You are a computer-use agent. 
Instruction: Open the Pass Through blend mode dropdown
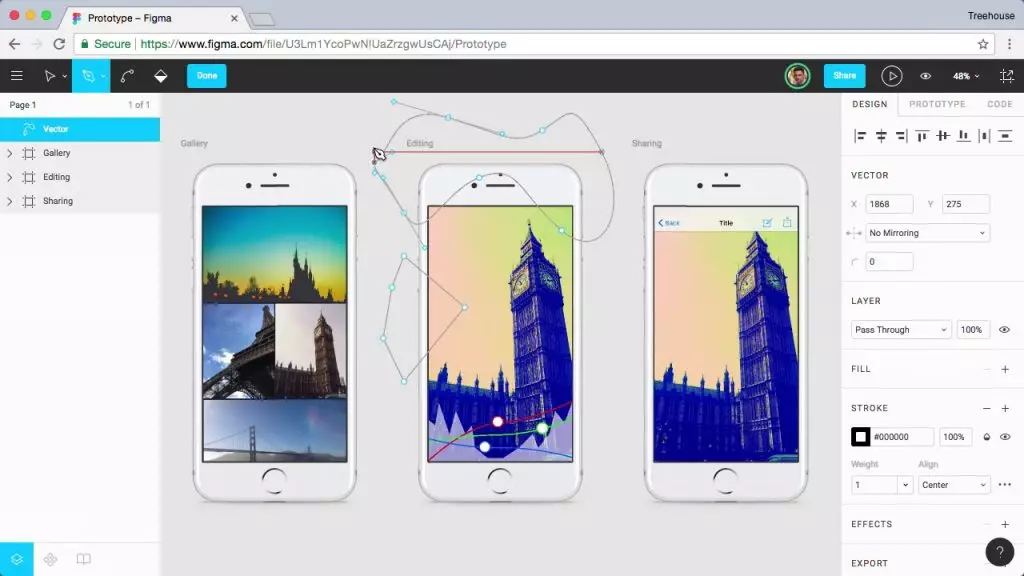[901, 330]
